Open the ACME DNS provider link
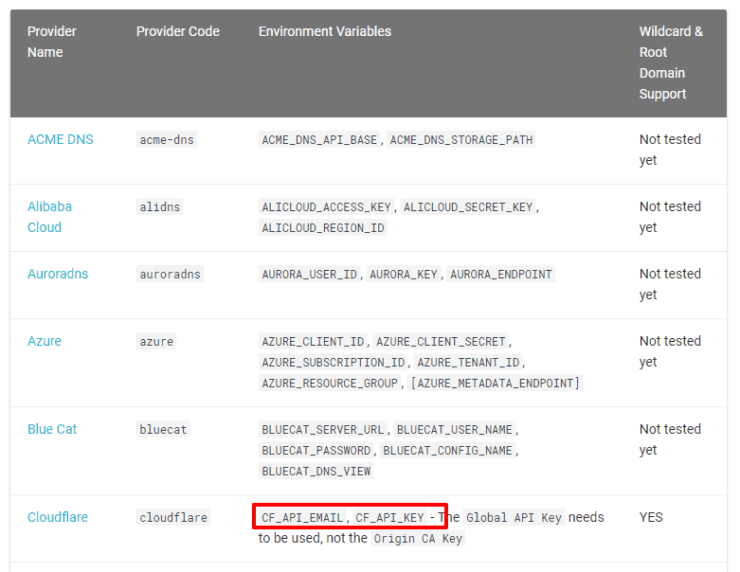The width and height of the screenshot is (740, 572). click(x=60, y=139)
